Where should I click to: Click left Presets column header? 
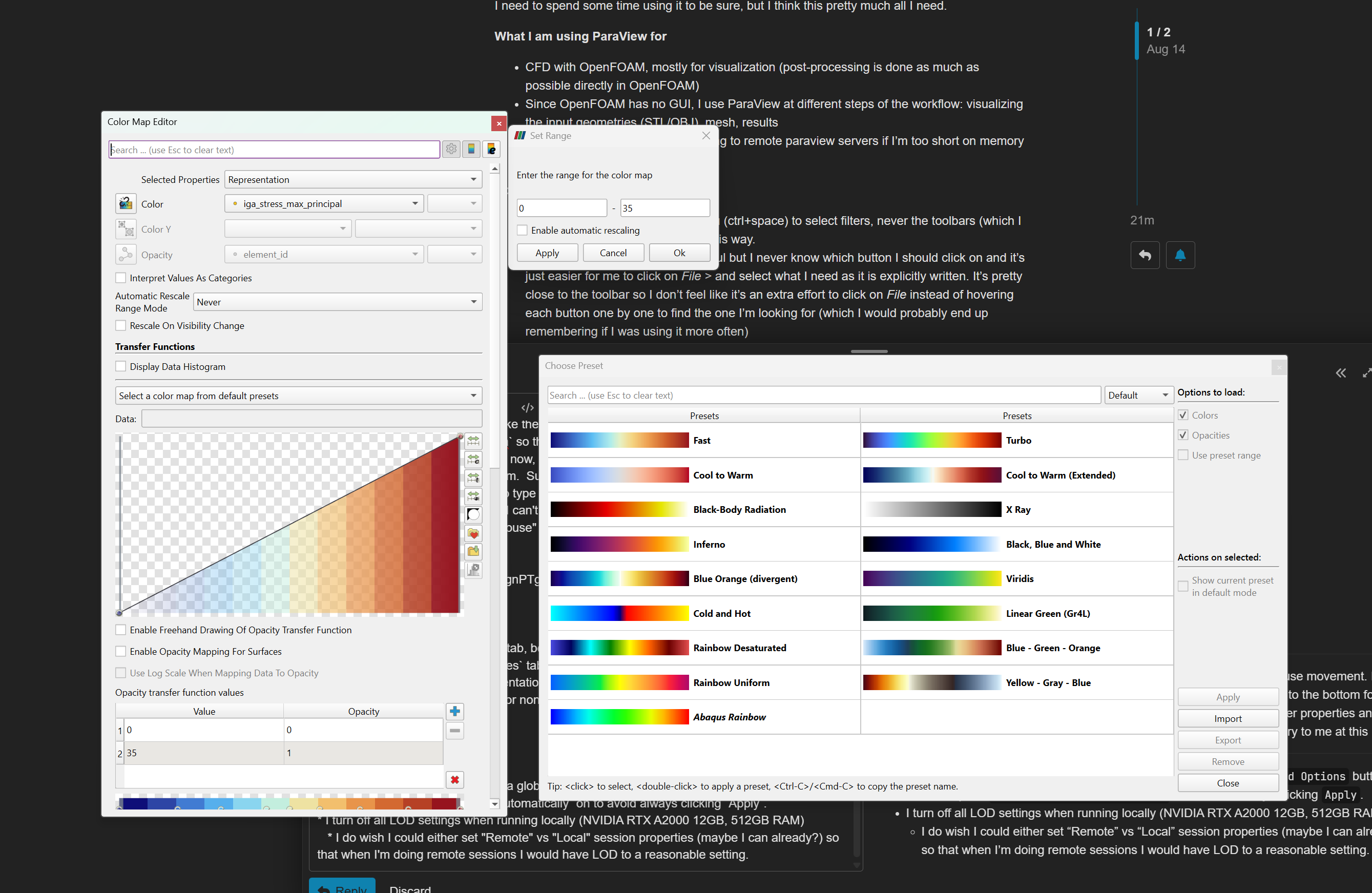click(704, 416)
